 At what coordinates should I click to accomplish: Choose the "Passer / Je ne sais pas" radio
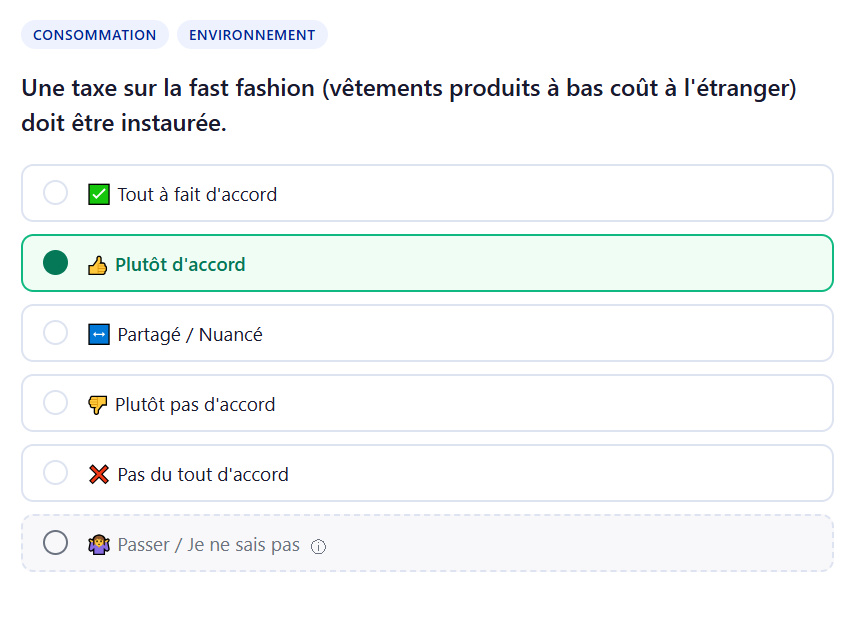pyautogui.click(x=56, y=543)
